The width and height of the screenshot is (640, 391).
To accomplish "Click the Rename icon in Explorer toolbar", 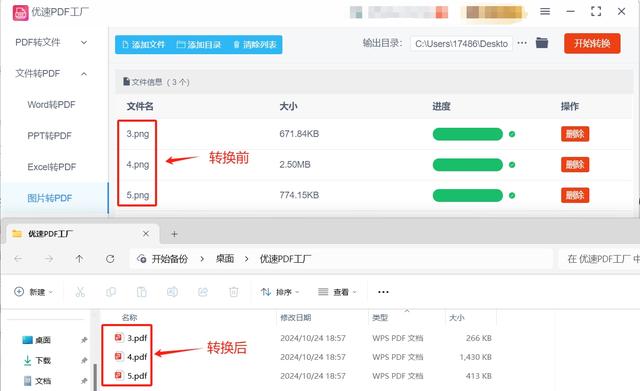I will (x=172, y=292).
